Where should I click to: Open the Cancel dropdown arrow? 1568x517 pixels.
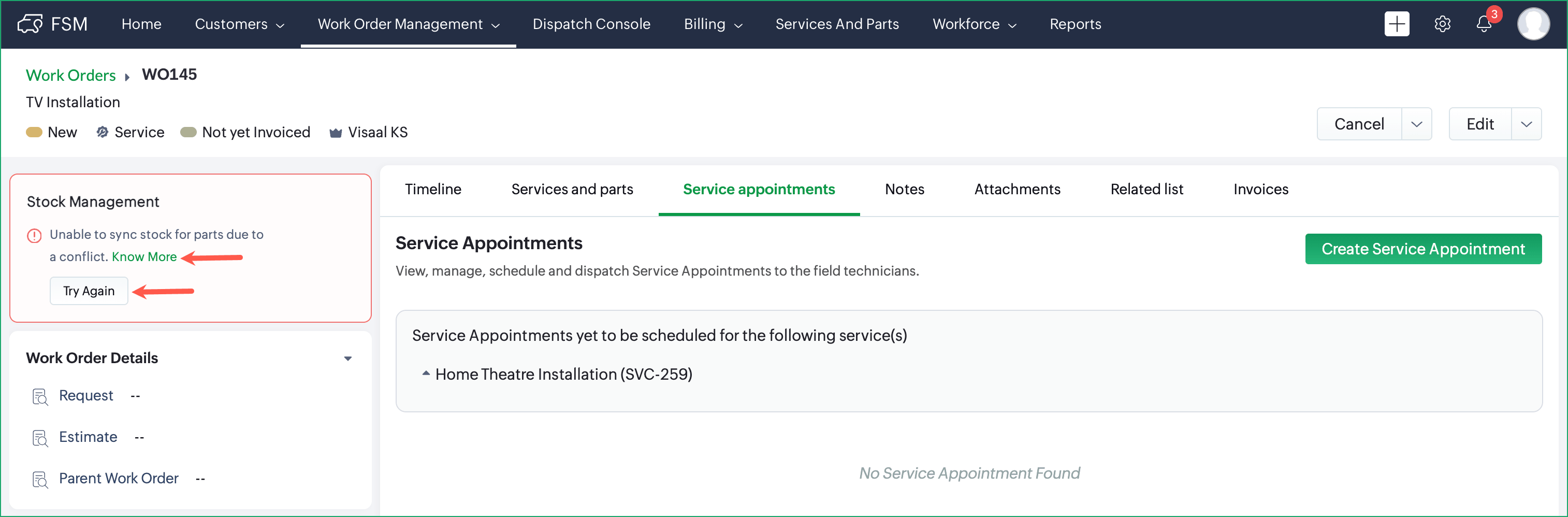click(x=1416, y=124)
